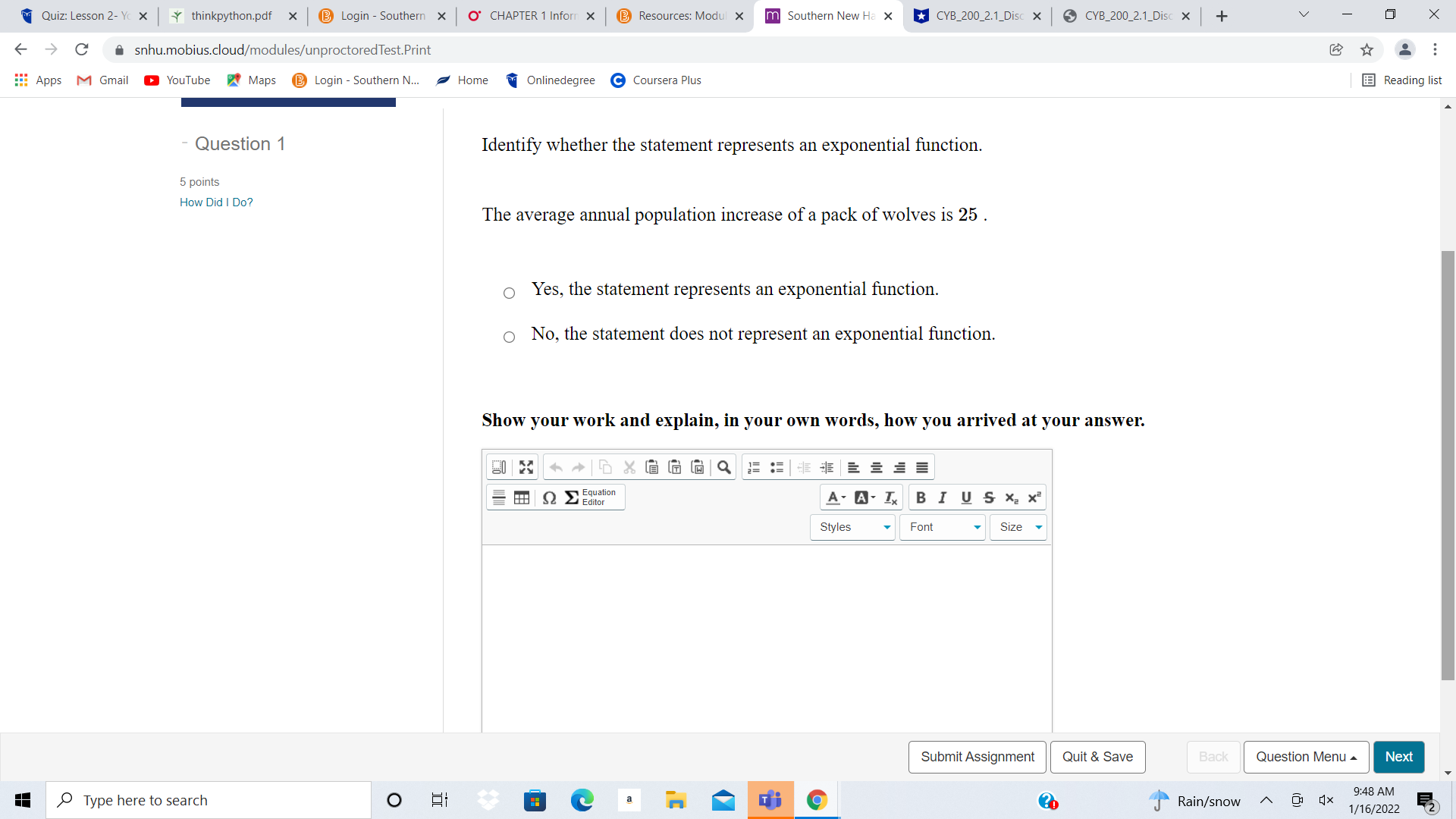Viewport: 1456px width, 819px height.
Task: Click the maximize editor icon
Action: click(x=526, y=466)
